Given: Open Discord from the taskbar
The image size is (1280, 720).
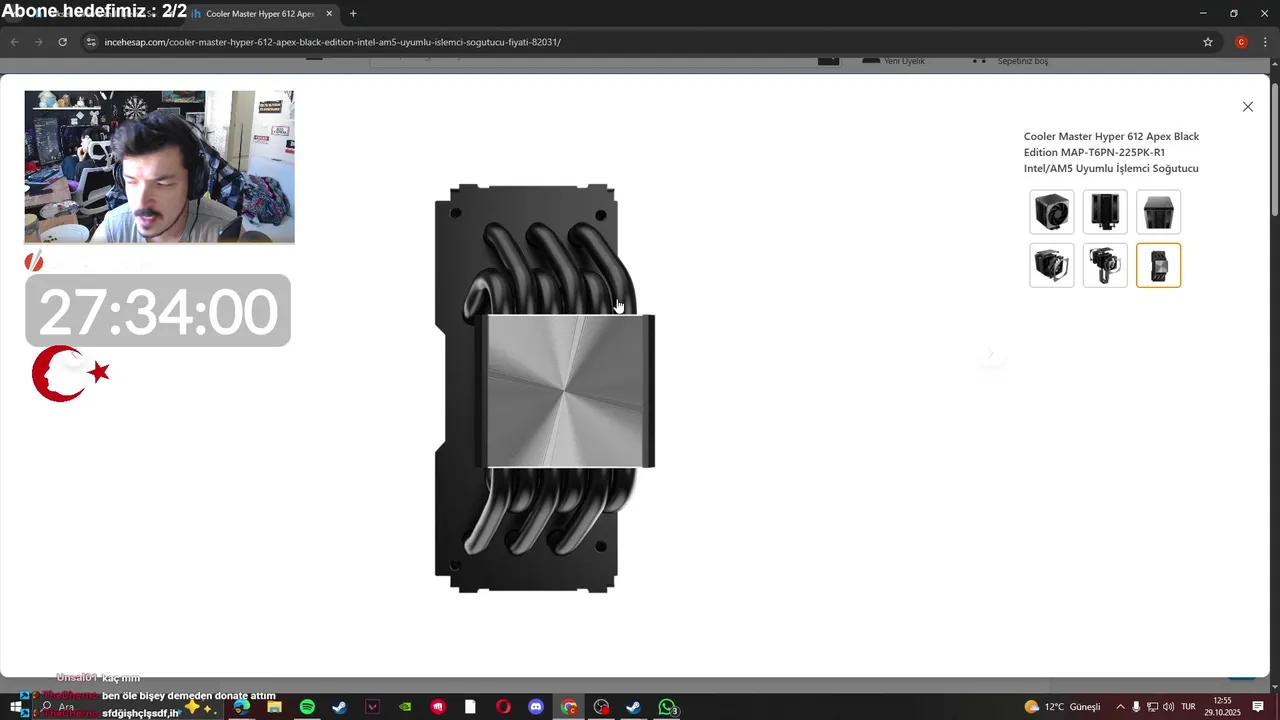Looking at the screenshot, I should click(536, 707).
